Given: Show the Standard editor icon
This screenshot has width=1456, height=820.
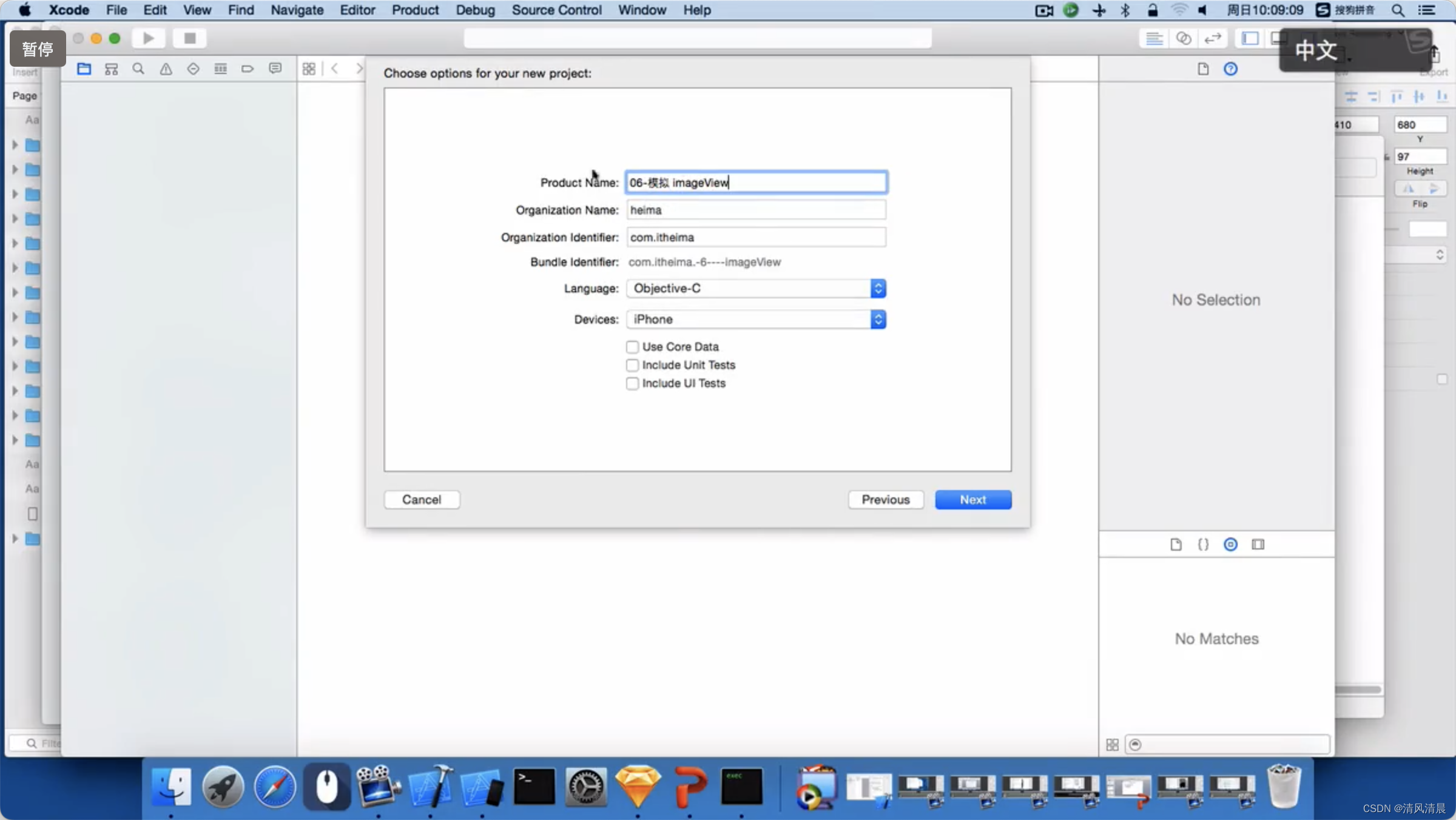Looking at the screenshot, I should [1154, 38].
